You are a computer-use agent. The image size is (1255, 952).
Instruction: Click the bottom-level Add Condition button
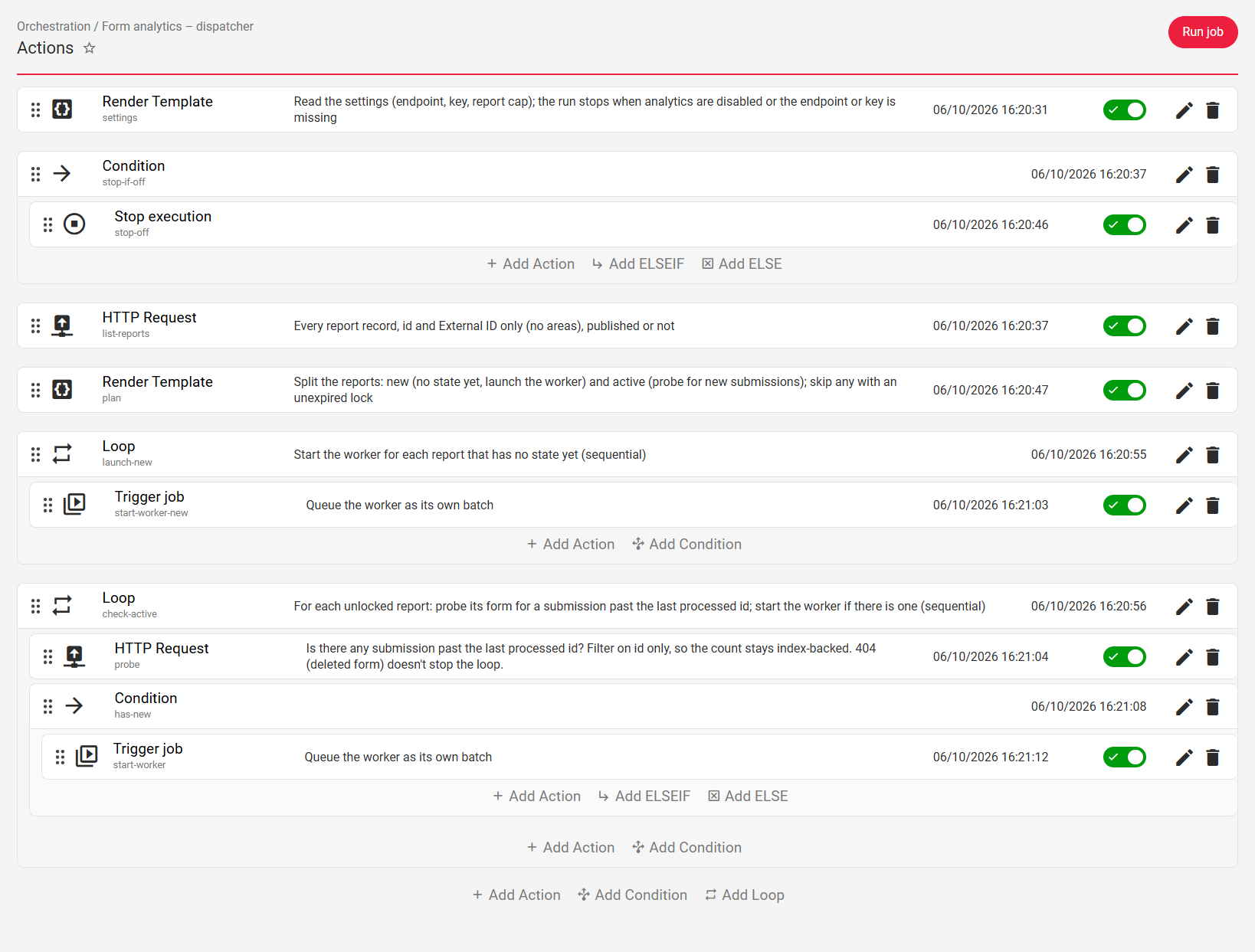point(632,895)
